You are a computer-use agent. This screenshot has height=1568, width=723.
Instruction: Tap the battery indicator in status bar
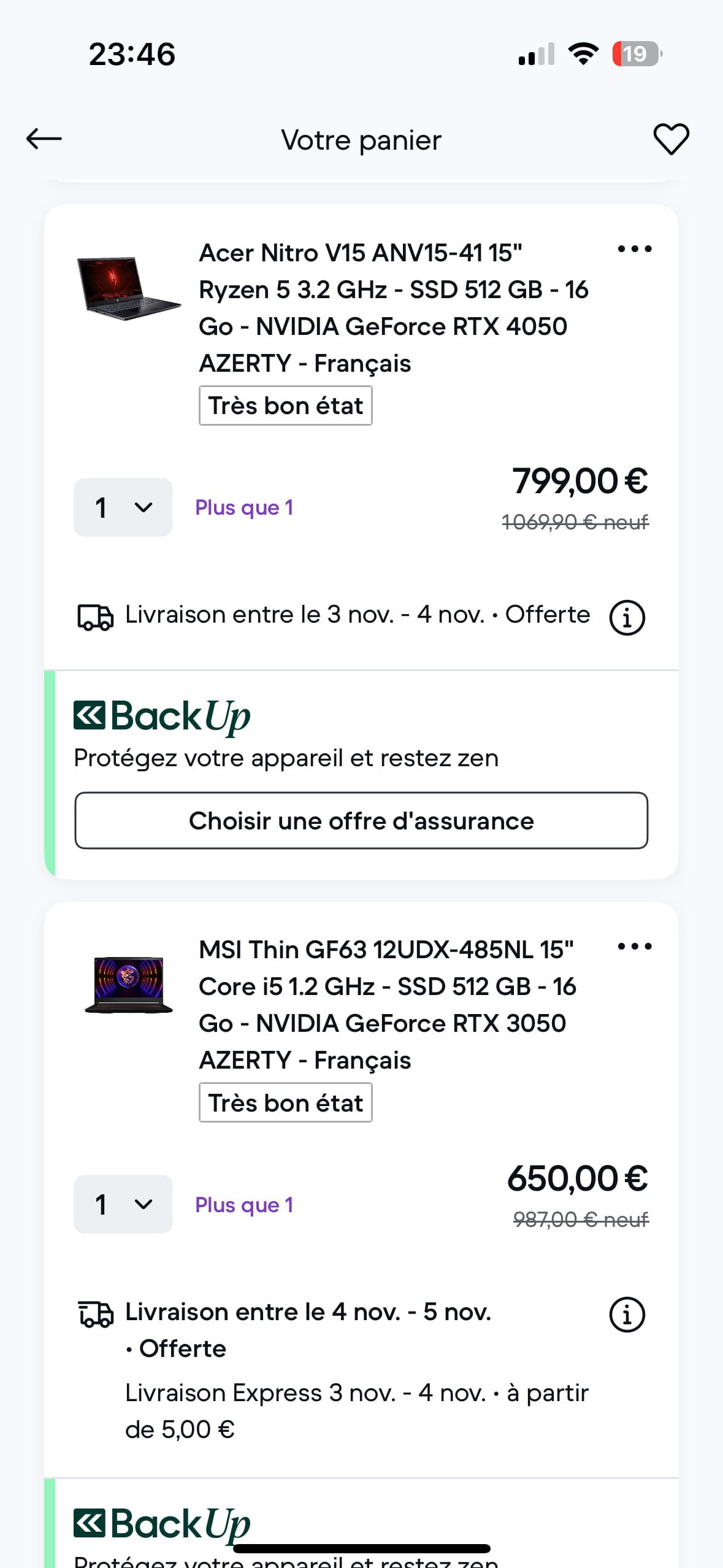(636, 54)
